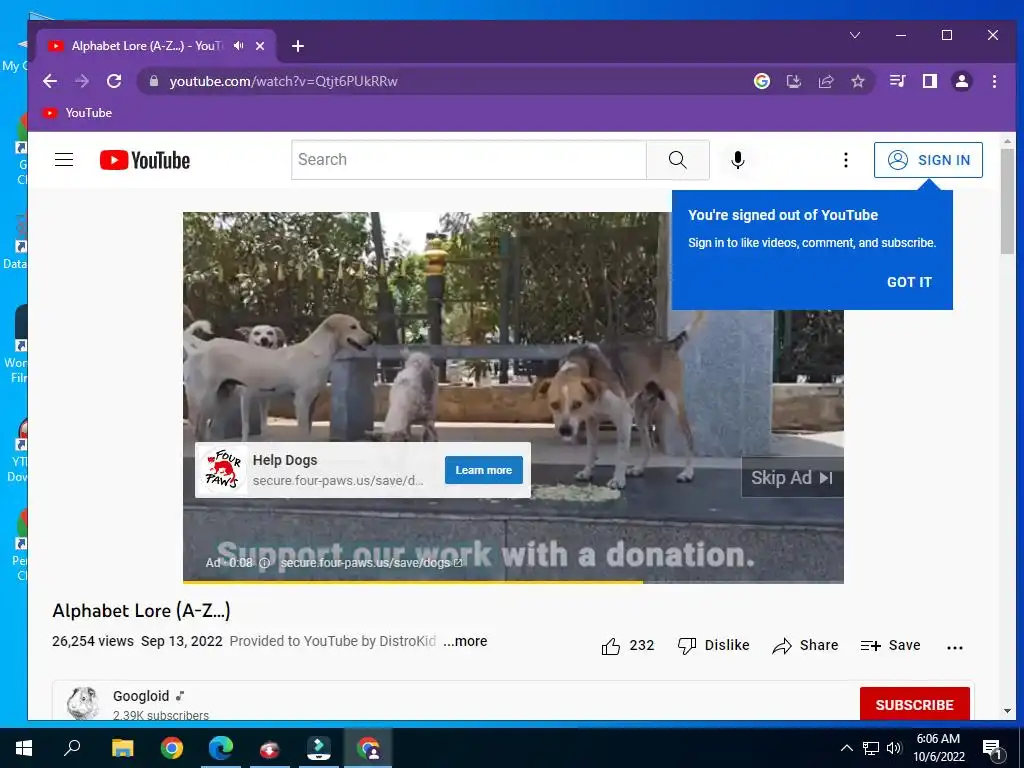Open taskbar search
Image resolution: width=1024 pixels, height=768 pixels.
pos(72,748)
